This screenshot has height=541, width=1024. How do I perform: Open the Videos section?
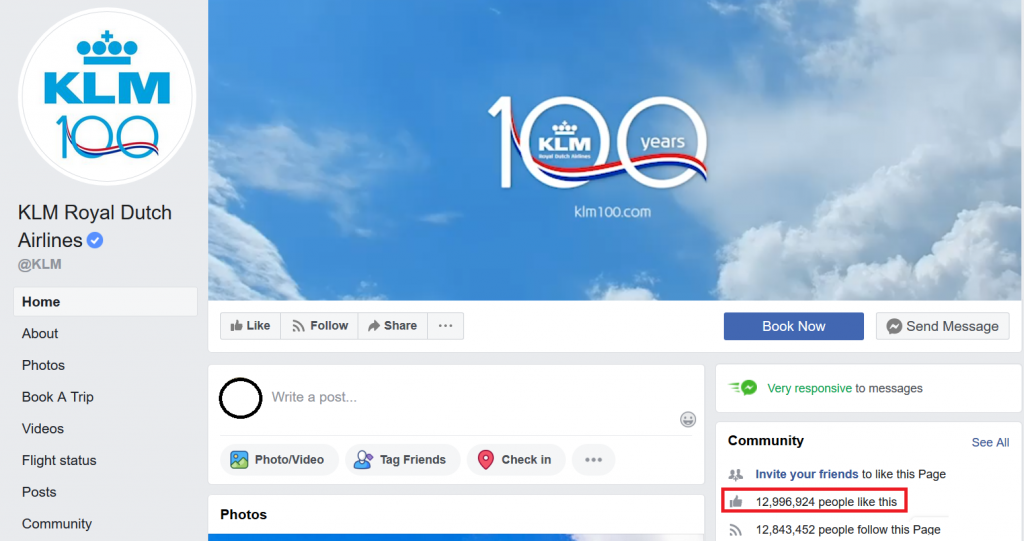[42, 429]
